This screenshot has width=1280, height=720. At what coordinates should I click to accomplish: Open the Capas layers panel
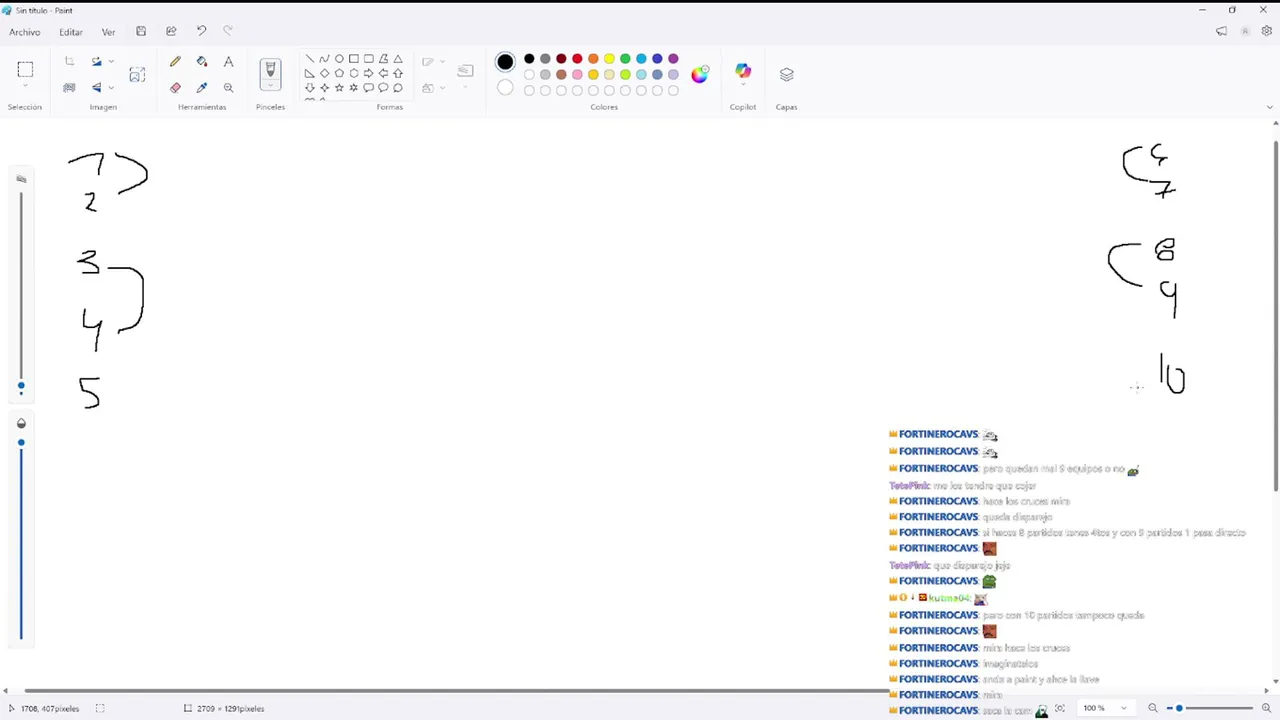coord(786,74)
